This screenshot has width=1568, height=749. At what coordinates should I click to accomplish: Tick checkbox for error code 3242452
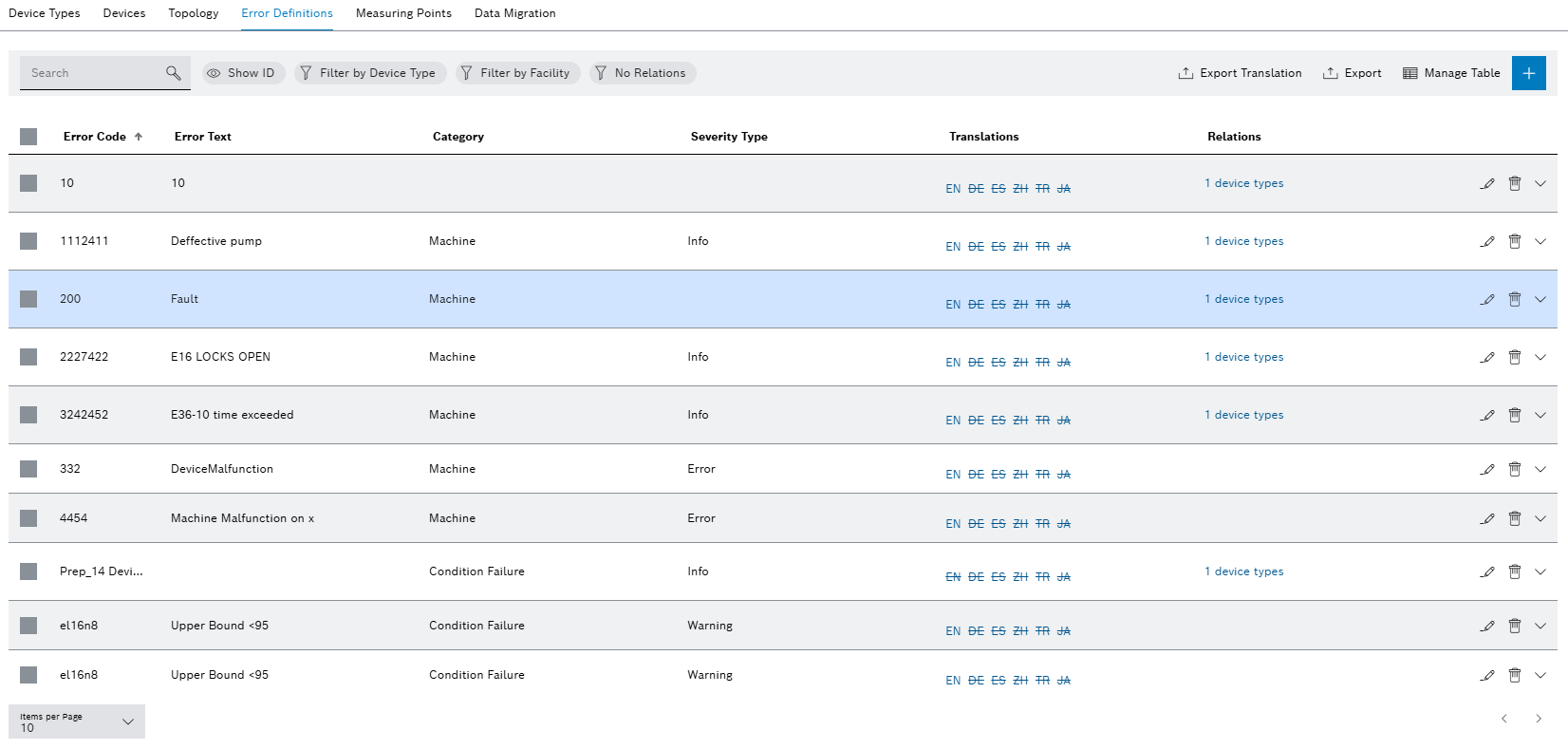tap(28, 415)
